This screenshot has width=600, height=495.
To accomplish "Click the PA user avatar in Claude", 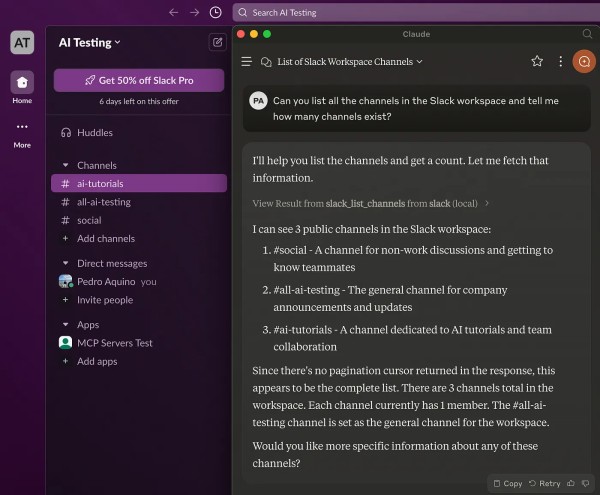I will [258, 101].
